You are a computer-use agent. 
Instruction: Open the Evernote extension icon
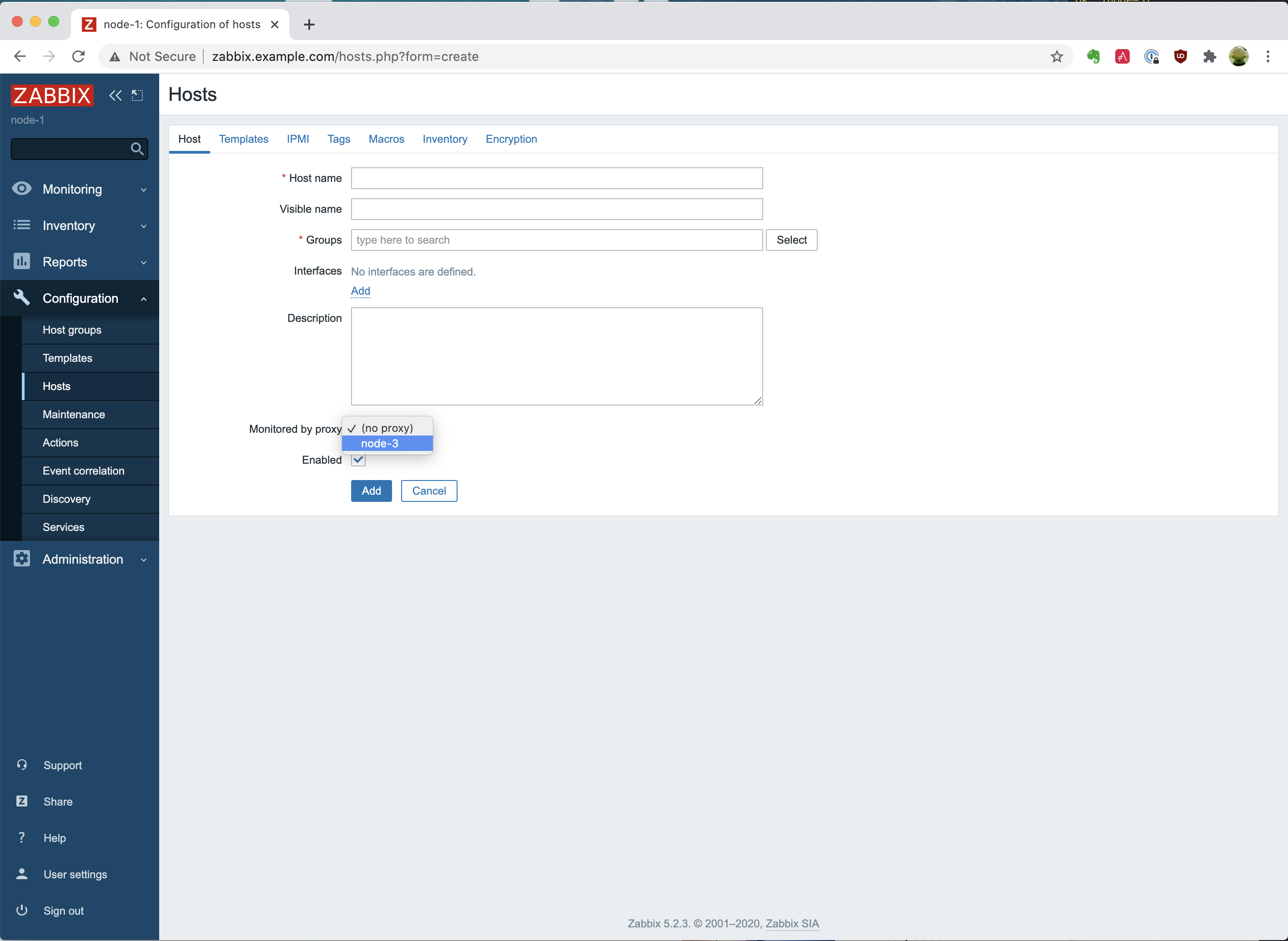1092,56
